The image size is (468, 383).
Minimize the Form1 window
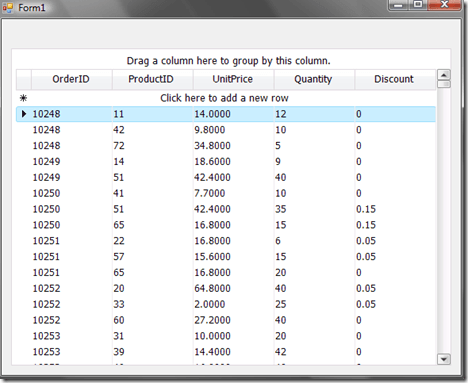point(399,4)
